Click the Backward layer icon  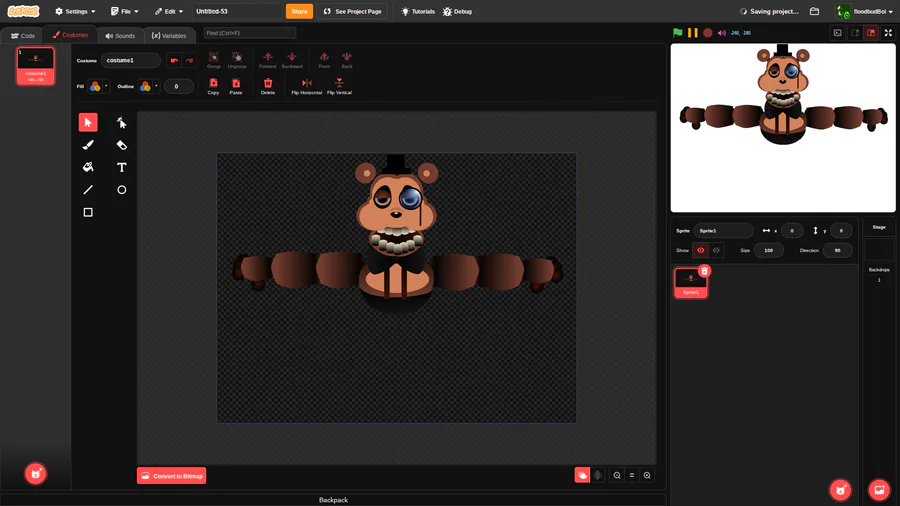[x=292, y=60]
